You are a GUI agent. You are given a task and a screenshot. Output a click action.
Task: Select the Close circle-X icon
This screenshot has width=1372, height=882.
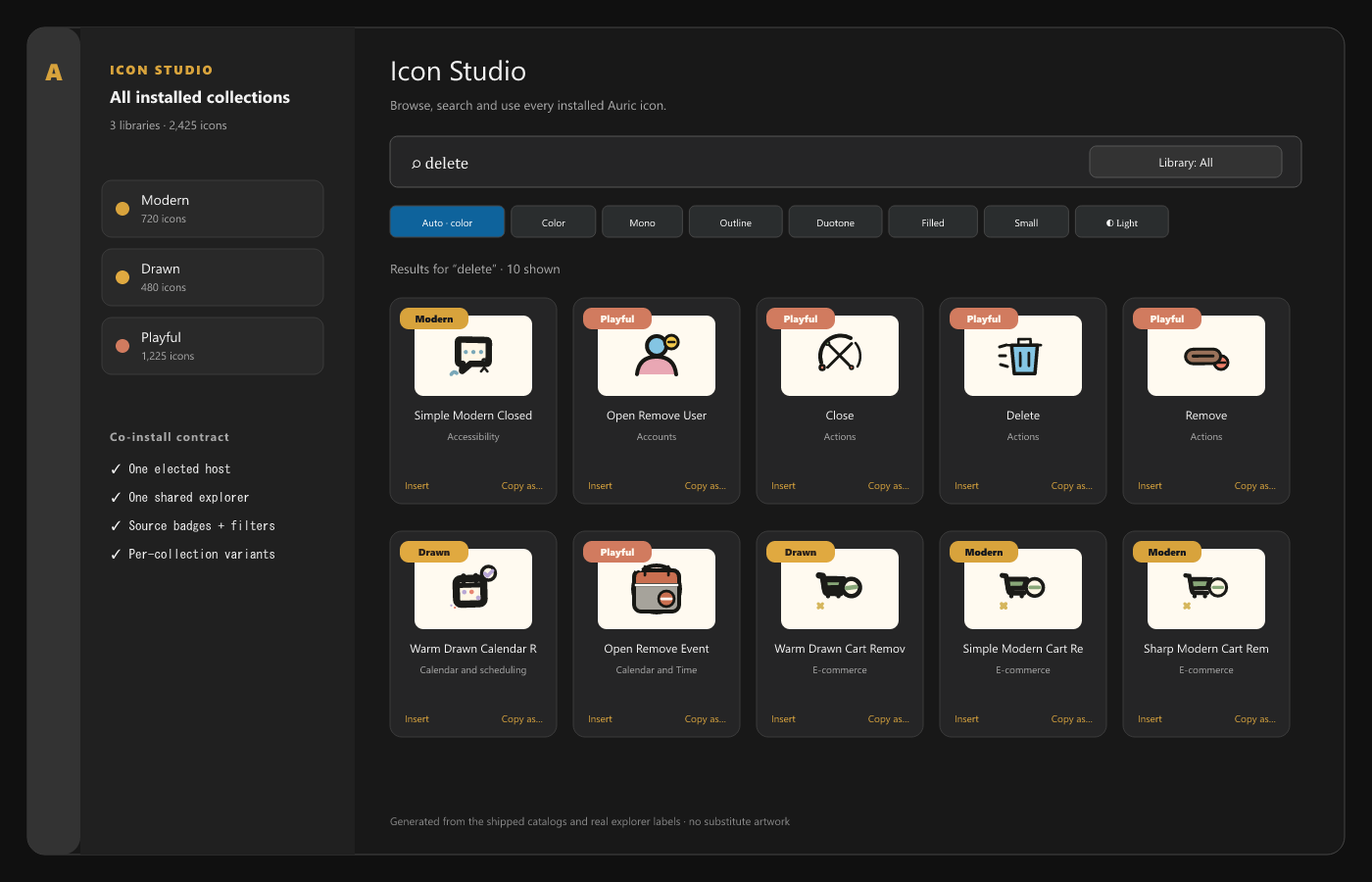840,356
